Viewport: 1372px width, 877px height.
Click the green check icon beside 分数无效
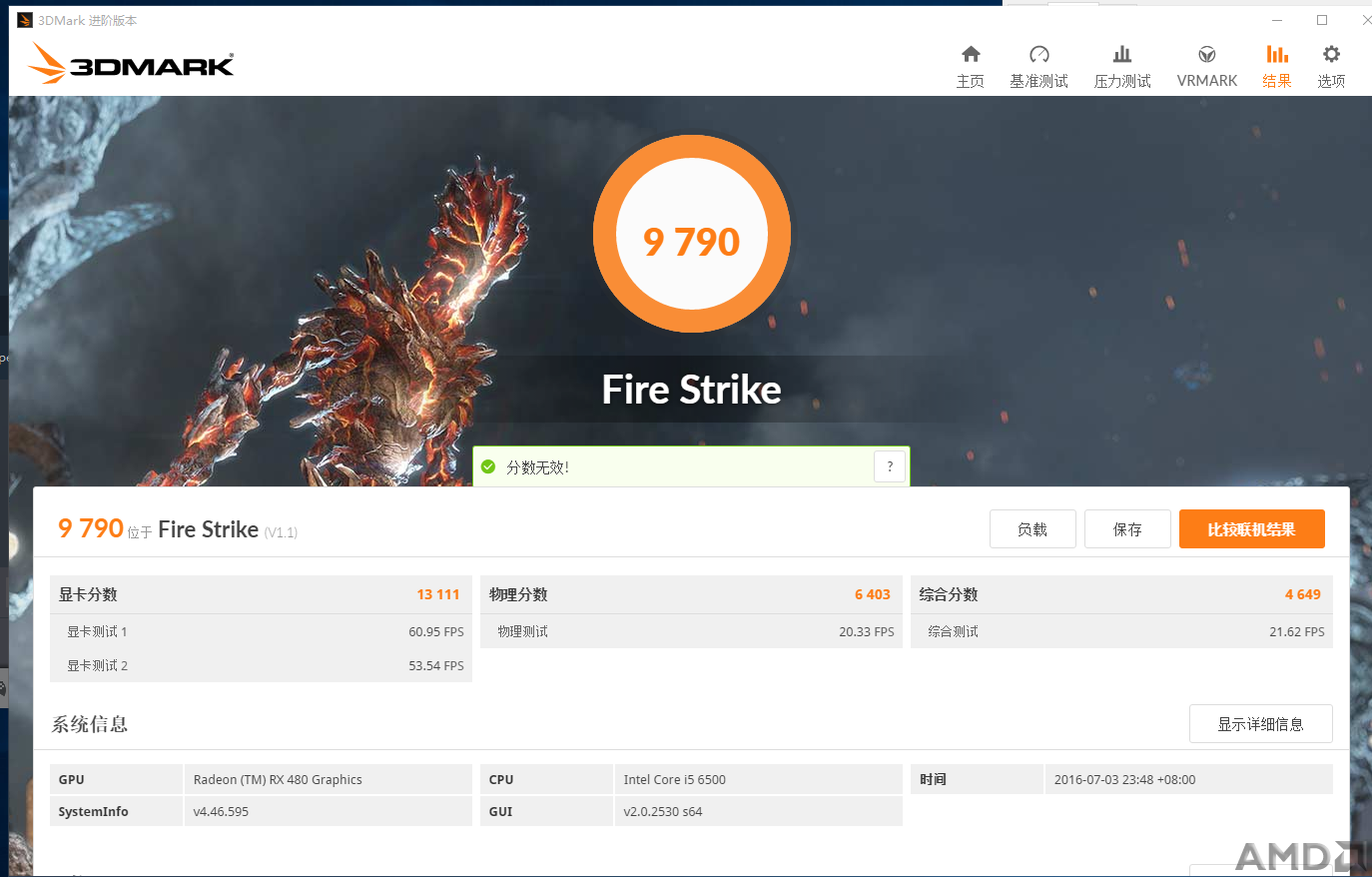pos(488,466)
